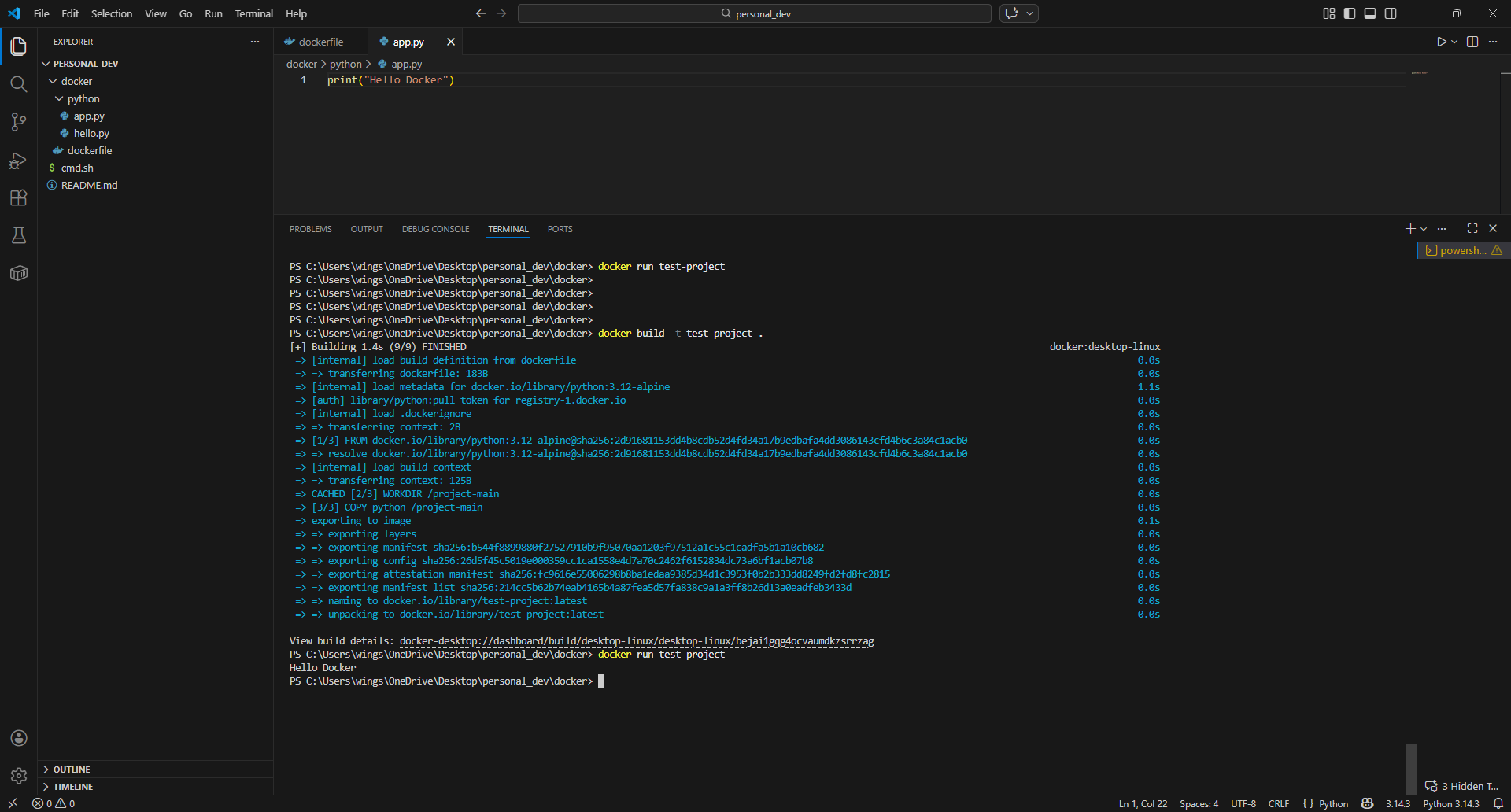Collapse the python folder in Explorer
Viewport: 1511px width, 812px height.
pyautogui.click(x=60, y=98)
